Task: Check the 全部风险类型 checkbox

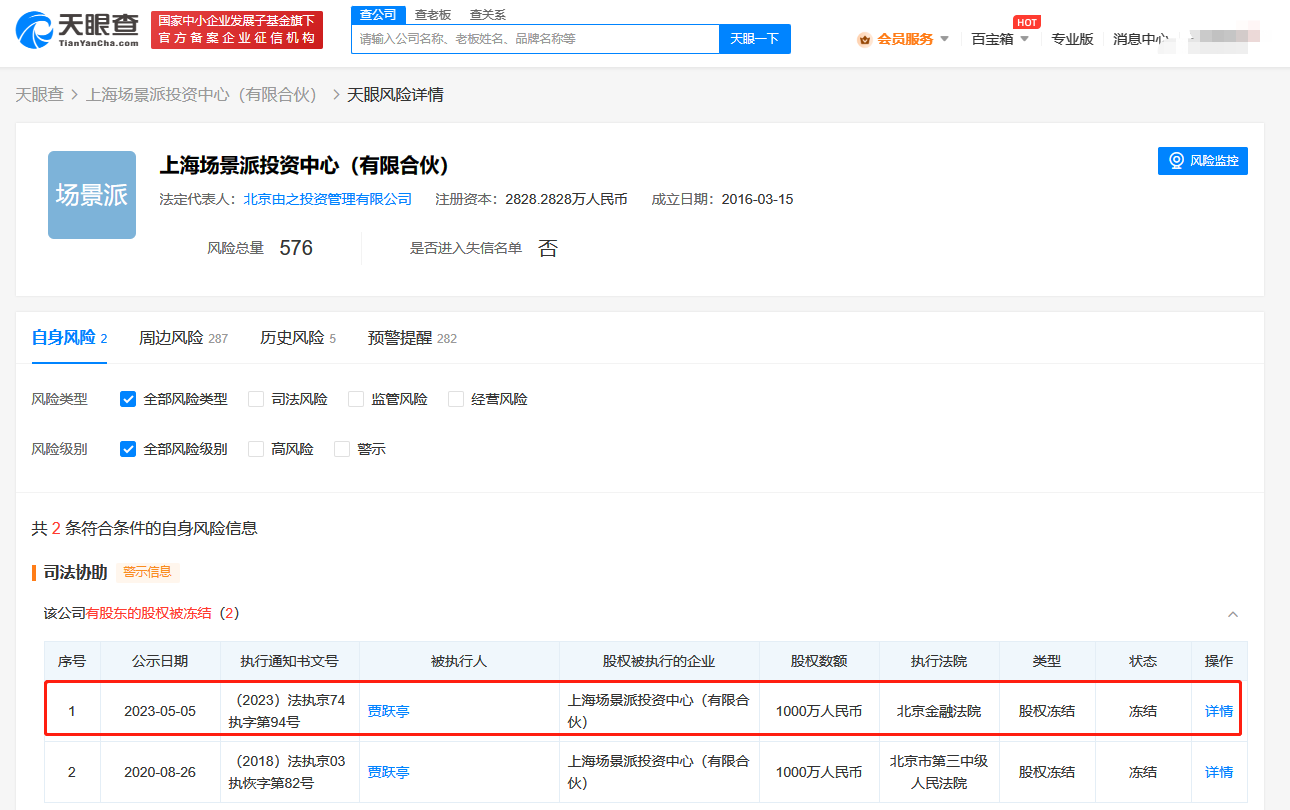Action: click(x=128, y=399)
